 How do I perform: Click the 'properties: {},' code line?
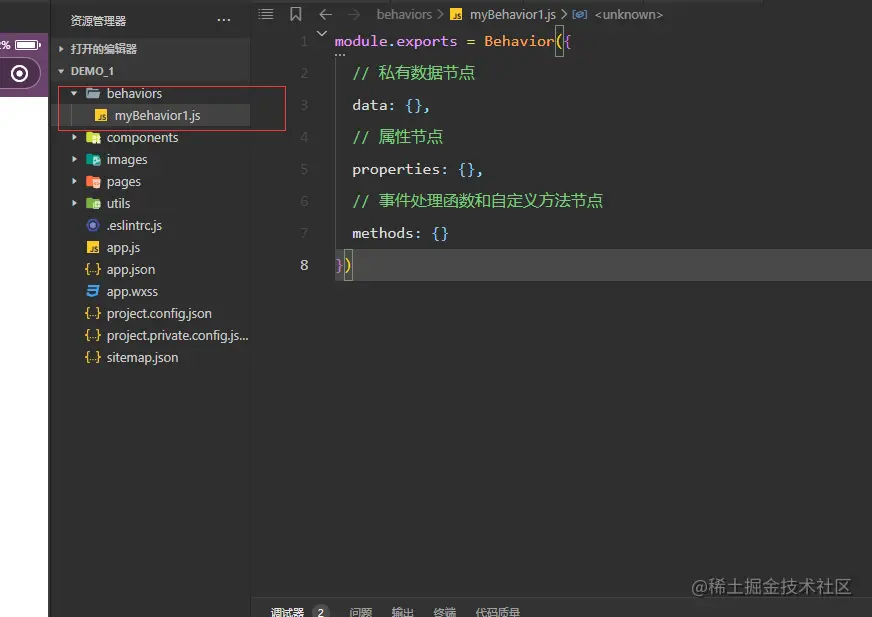click(417, 169)
